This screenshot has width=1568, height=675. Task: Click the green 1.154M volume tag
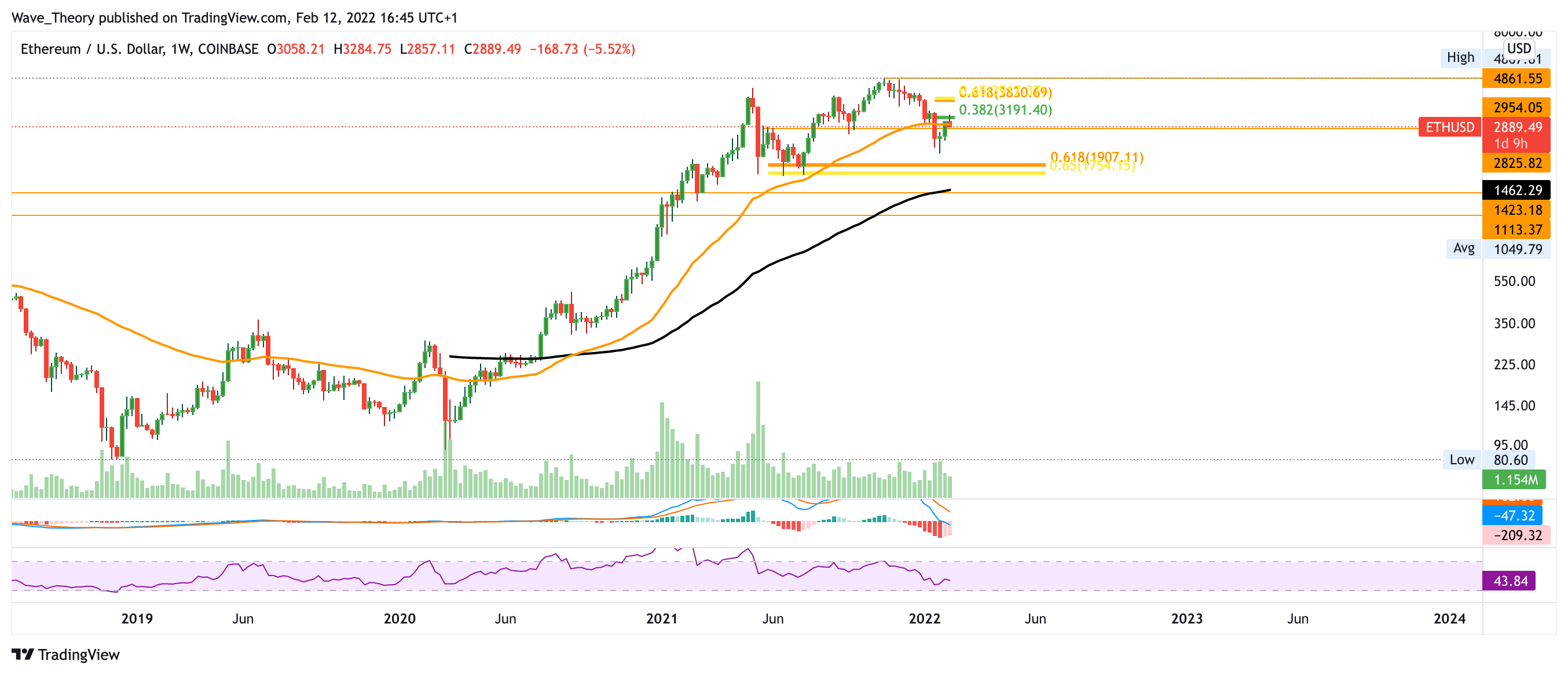point(1514,480)
